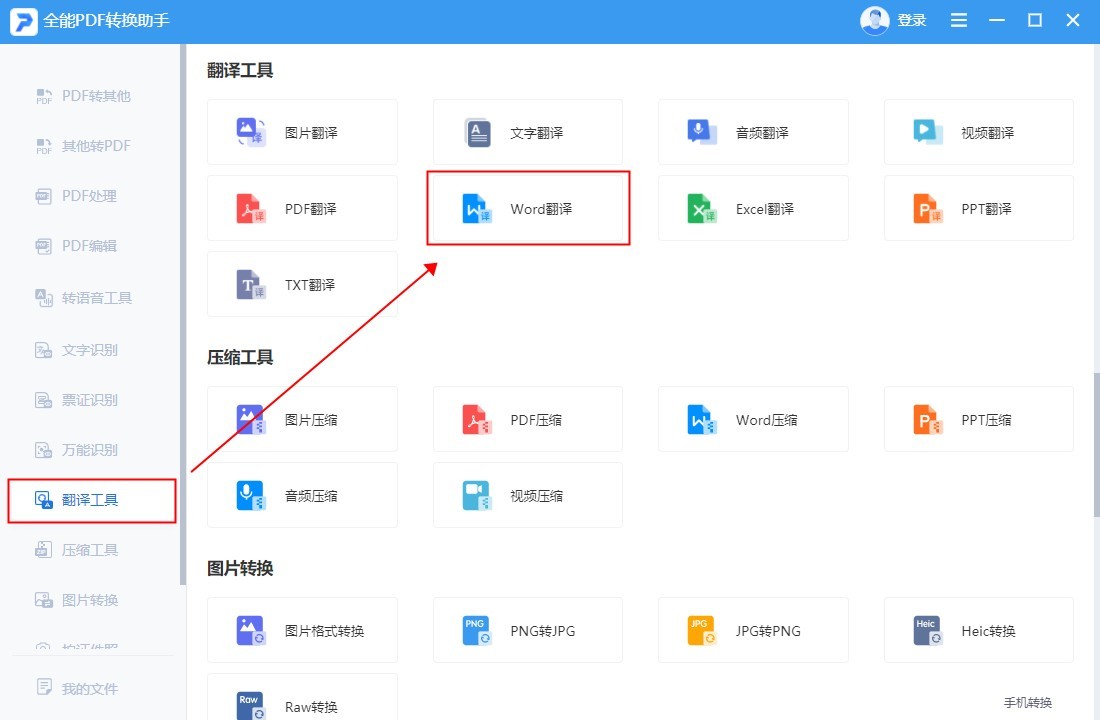Viewport: 1100px width, 720px height.
Task: Click the 图片翻译 icon
Action: click(250, 132)
